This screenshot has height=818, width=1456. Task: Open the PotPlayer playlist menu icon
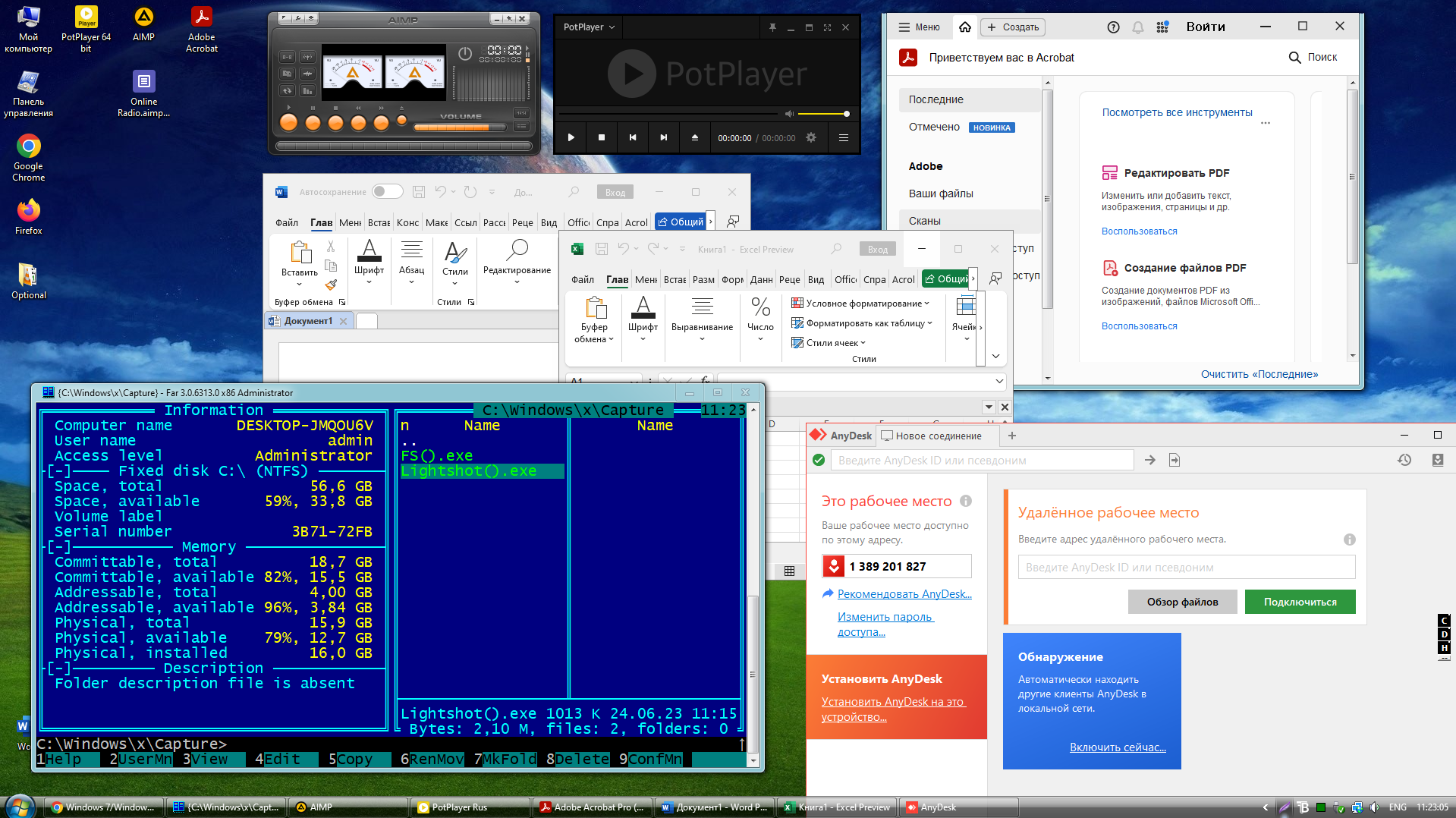click(843, 138)
